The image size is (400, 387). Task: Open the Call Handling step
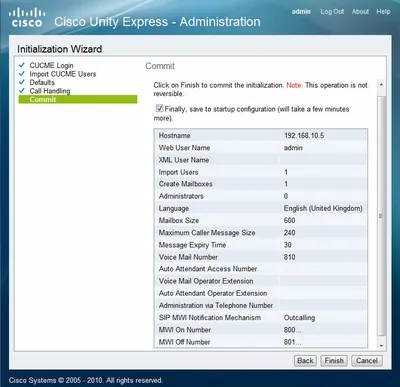pyautogui.click(x=50, y=91)
